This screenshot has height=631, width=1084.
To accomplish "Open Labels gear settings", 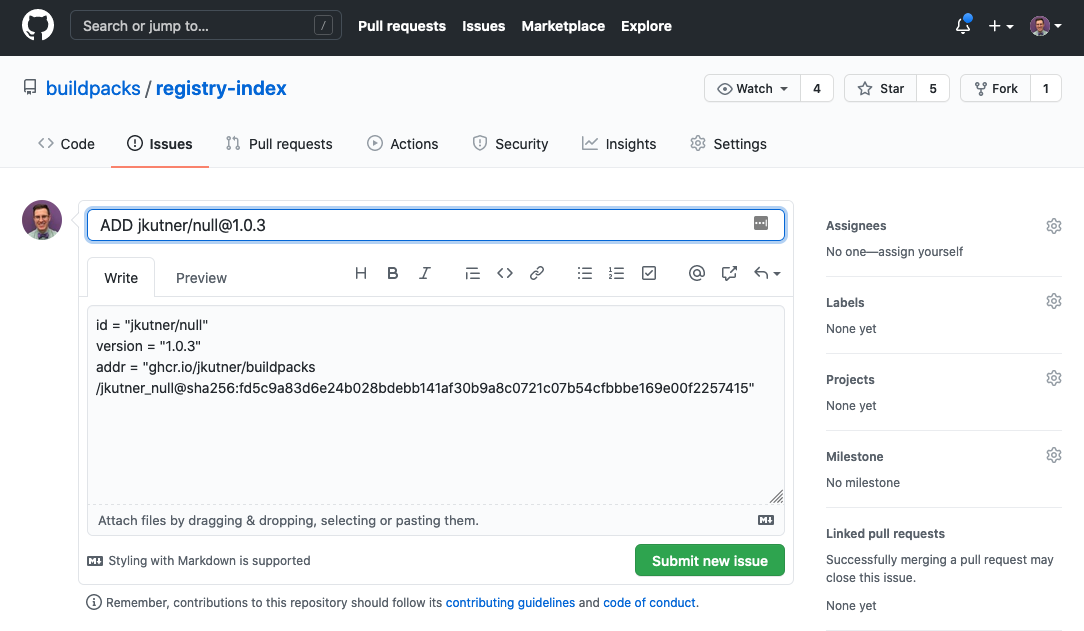I will click(1054, 301).
